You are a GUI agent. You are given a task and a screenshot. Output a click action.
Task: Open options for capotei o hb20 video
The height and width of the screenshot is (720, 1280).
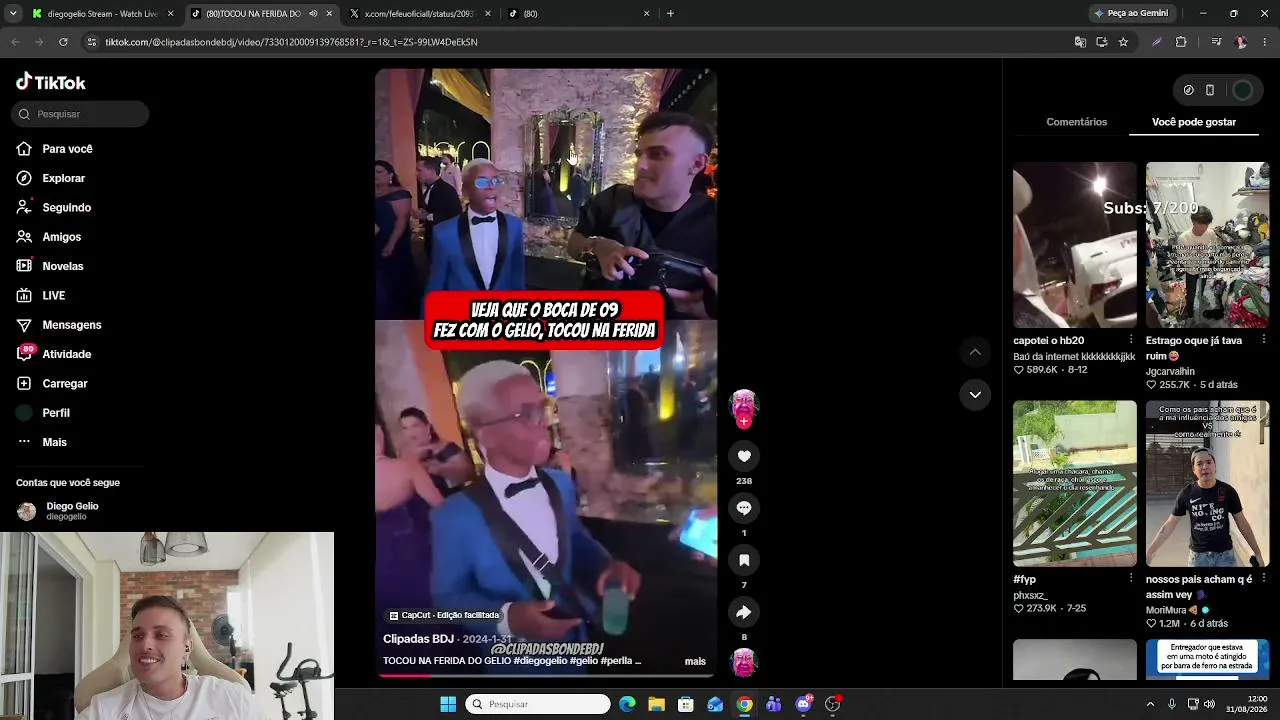click(x=1131, y=340)
